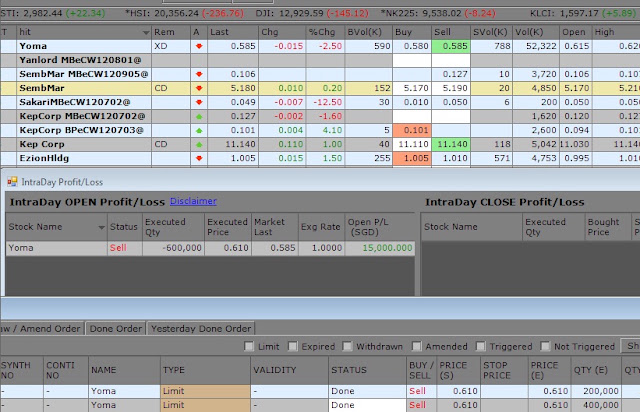Tick the Not Triggered checkbox

(x=544, y=346)
